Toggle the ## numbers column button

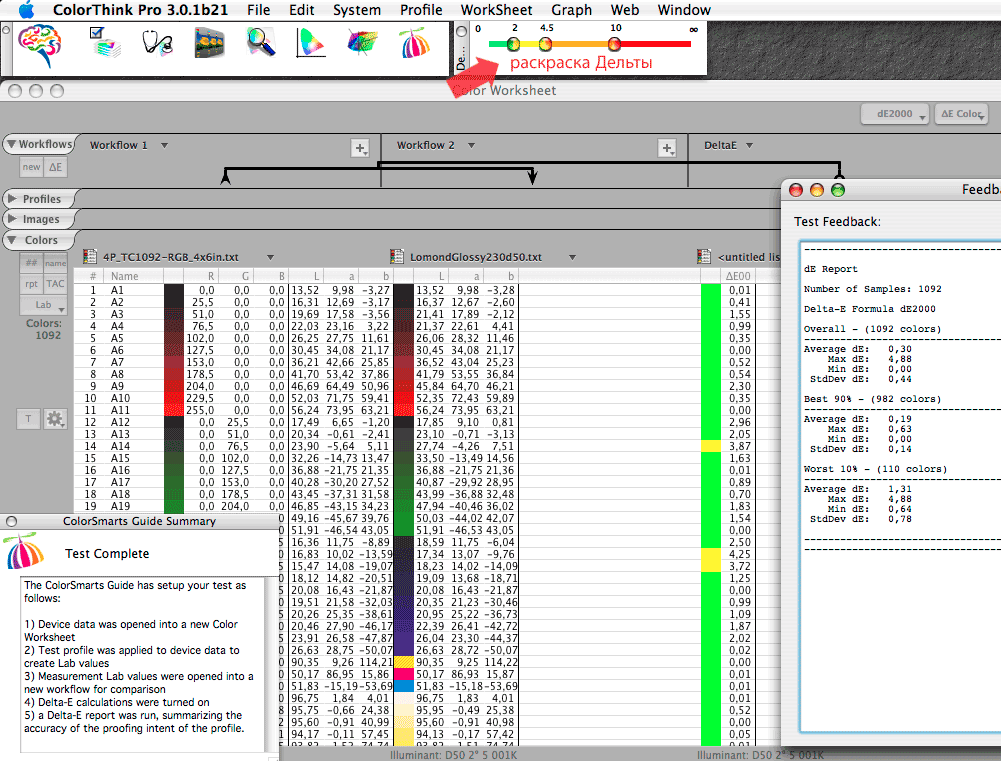pyautogui.click(x=31, y=263)
